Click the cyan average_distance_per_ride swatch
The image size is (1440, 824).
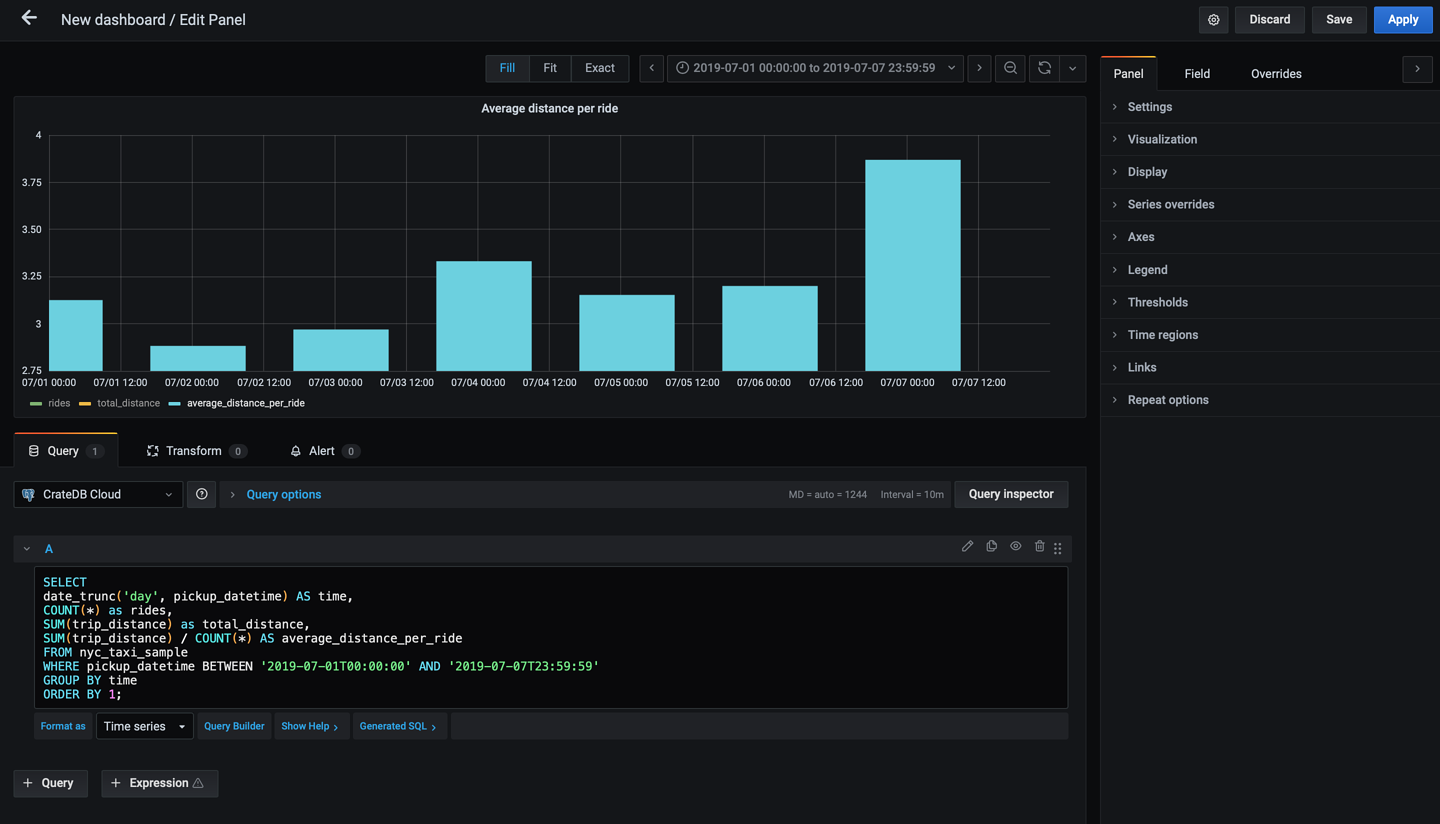point(175,404)
